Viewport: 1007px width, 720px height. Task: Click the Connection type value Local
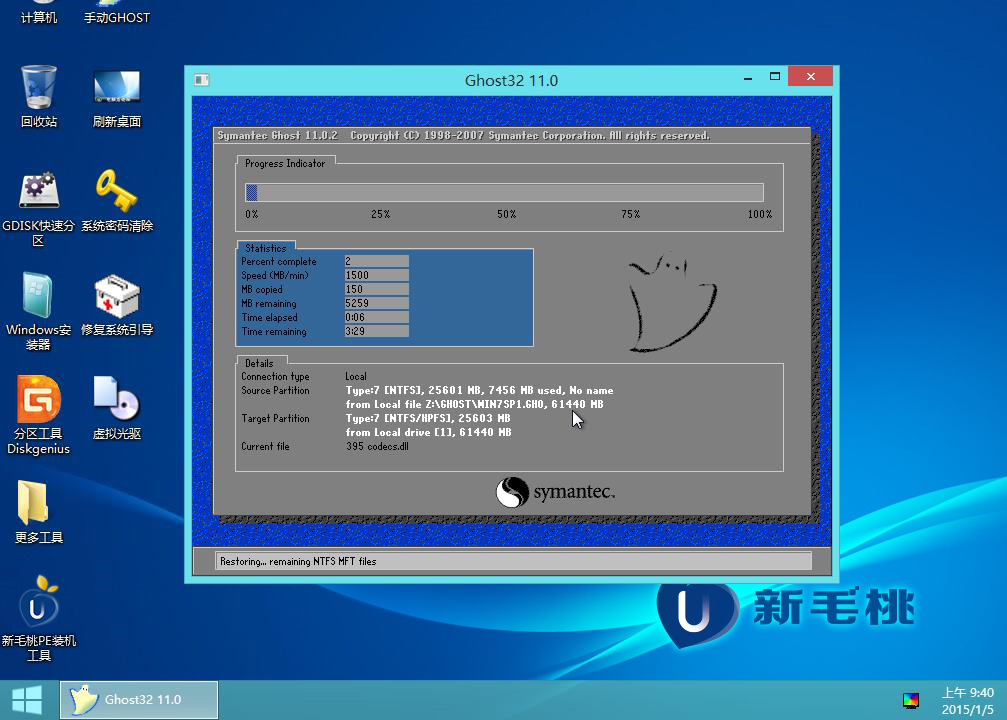(356, 376)
